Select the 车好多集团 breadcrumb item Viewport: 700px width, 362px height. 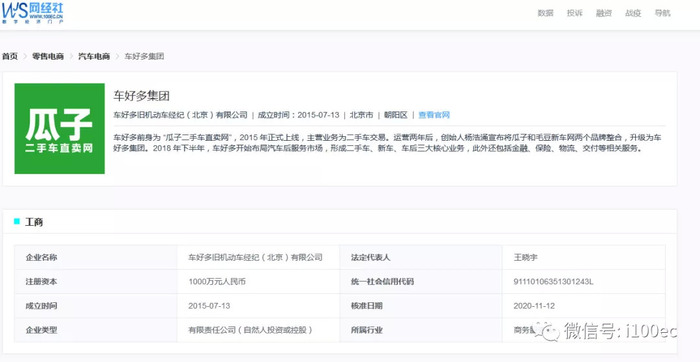(144, 56)
